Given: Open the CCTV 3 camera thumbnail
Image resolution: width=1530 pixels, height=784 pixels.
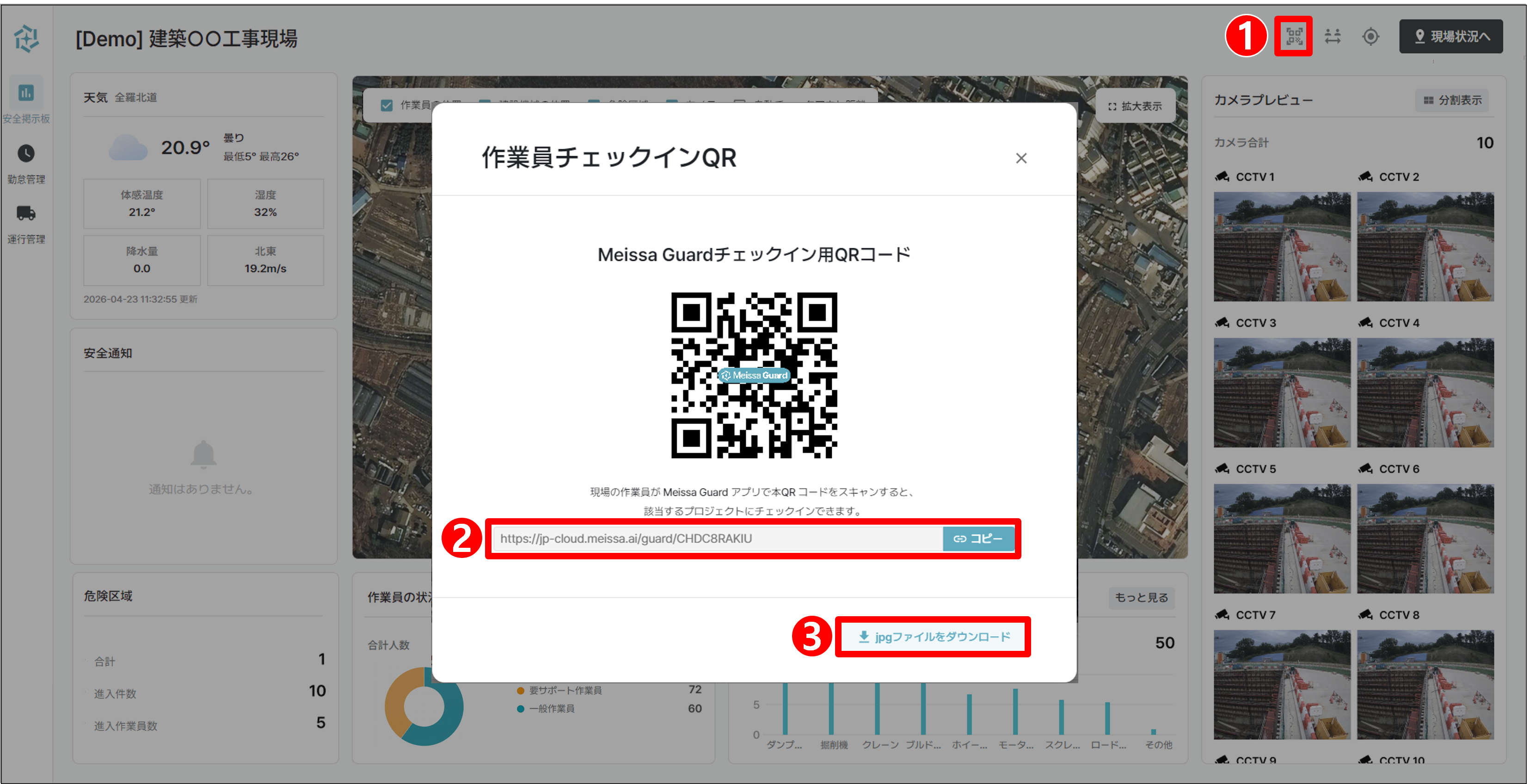Looking at the screenshot, I should pos(1282,392).
